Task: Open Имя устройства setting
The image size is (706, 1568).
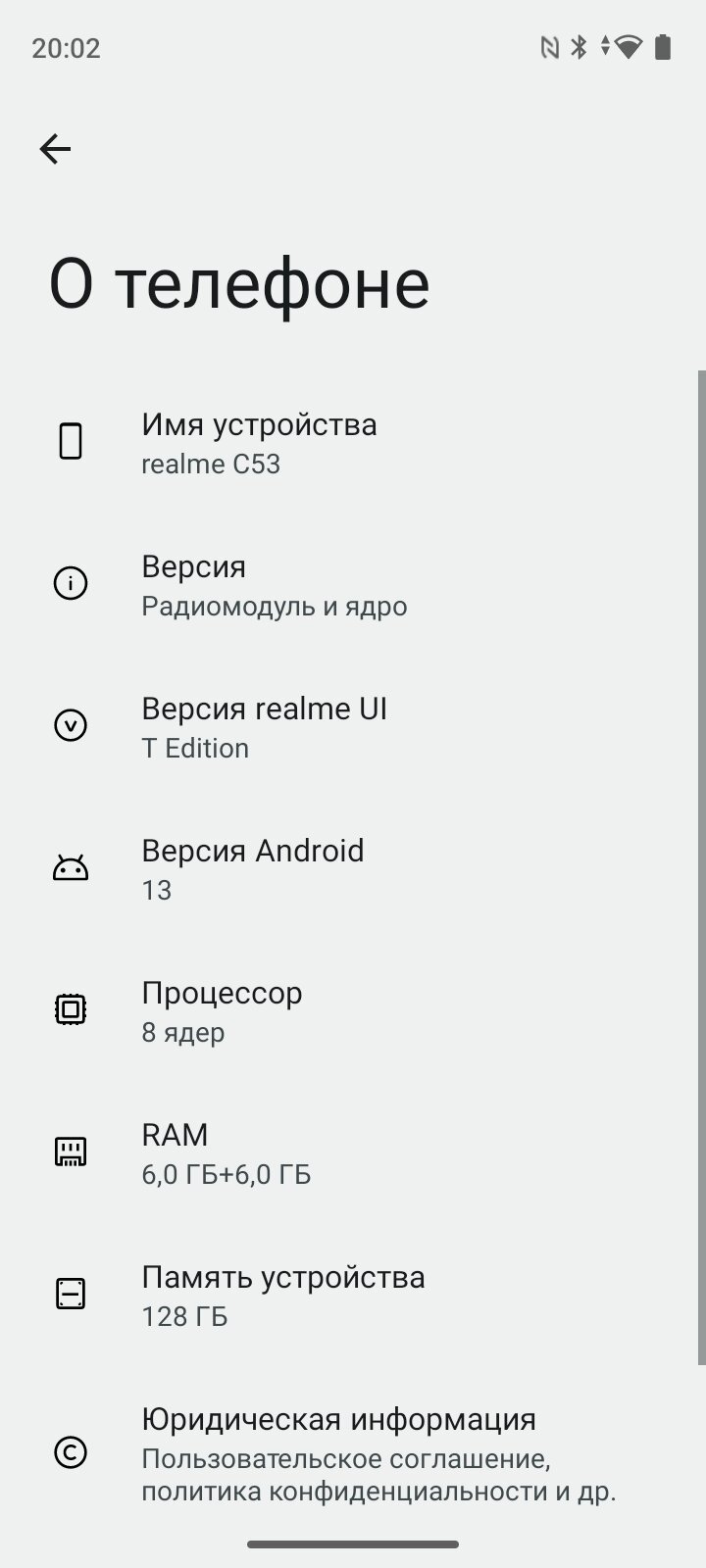Action: click(x=353, y=442)
